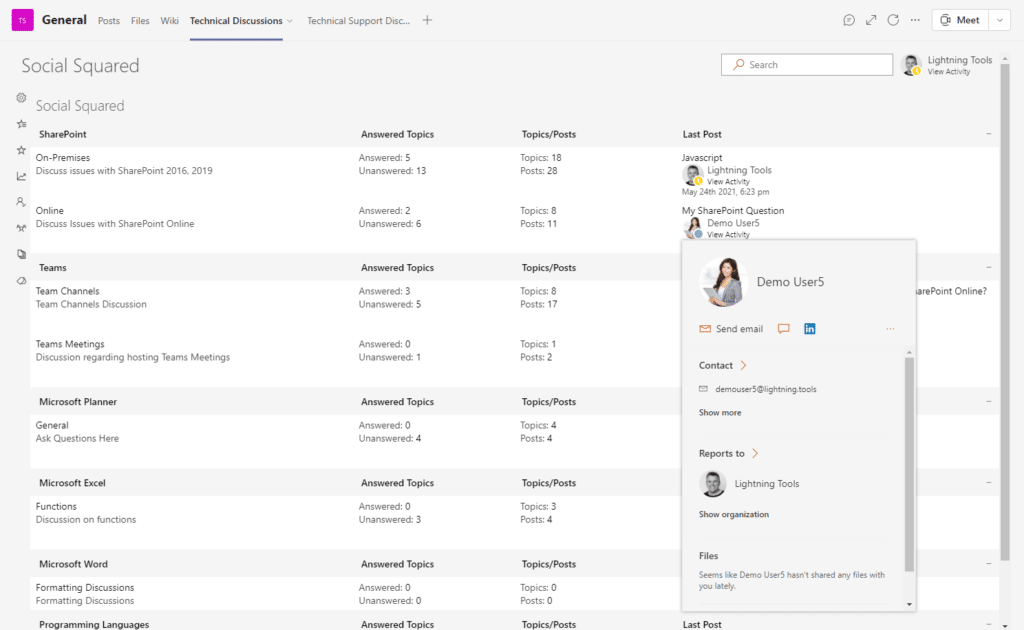Screen dimensions: 1024x630
Task: Click the Send email link
Action: pos(739,329)
